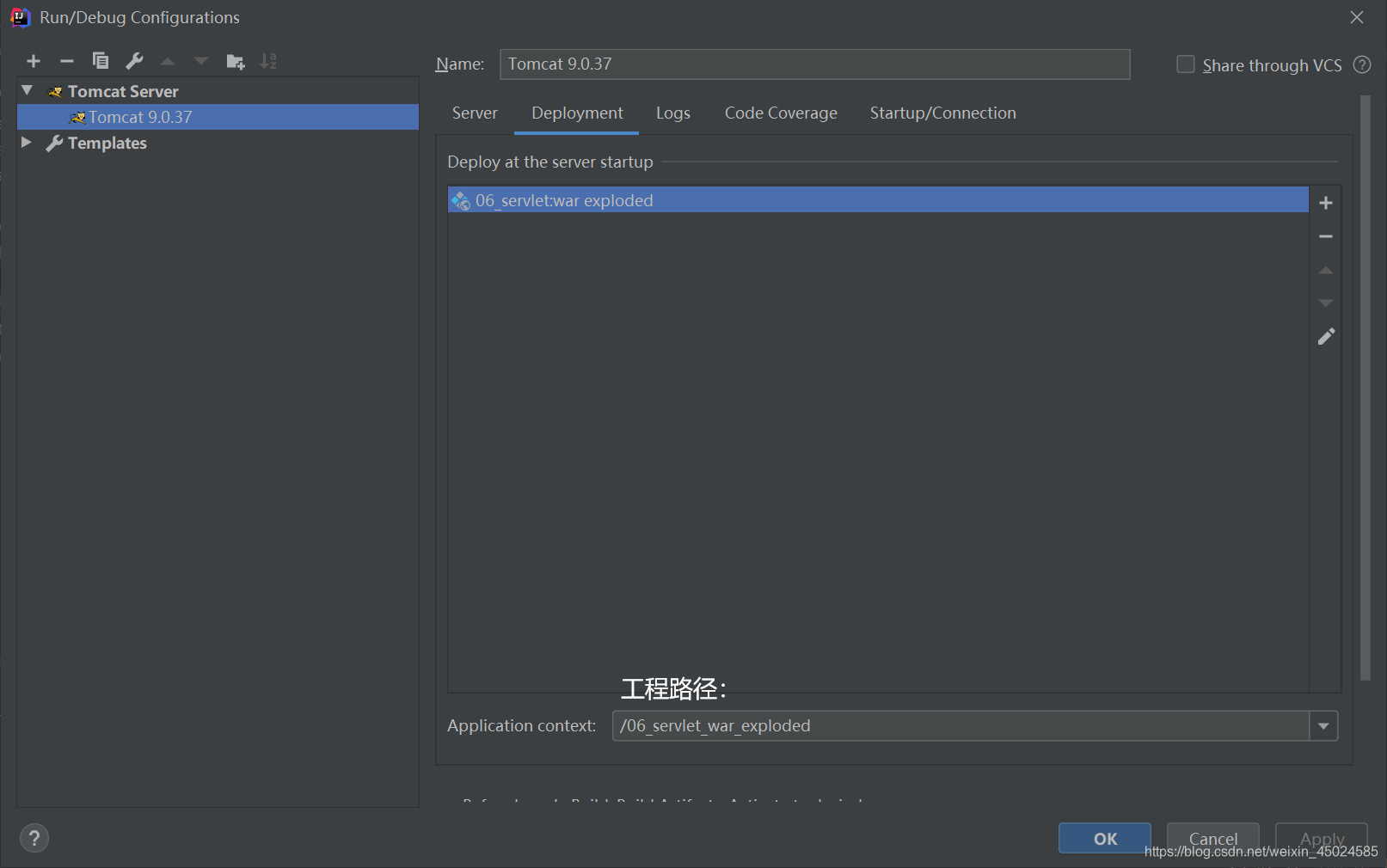Enable Share through VCS checkbox
The width and height of the screenshot is (1387, 868).
pyautogui.click(x=1186, y=64)
